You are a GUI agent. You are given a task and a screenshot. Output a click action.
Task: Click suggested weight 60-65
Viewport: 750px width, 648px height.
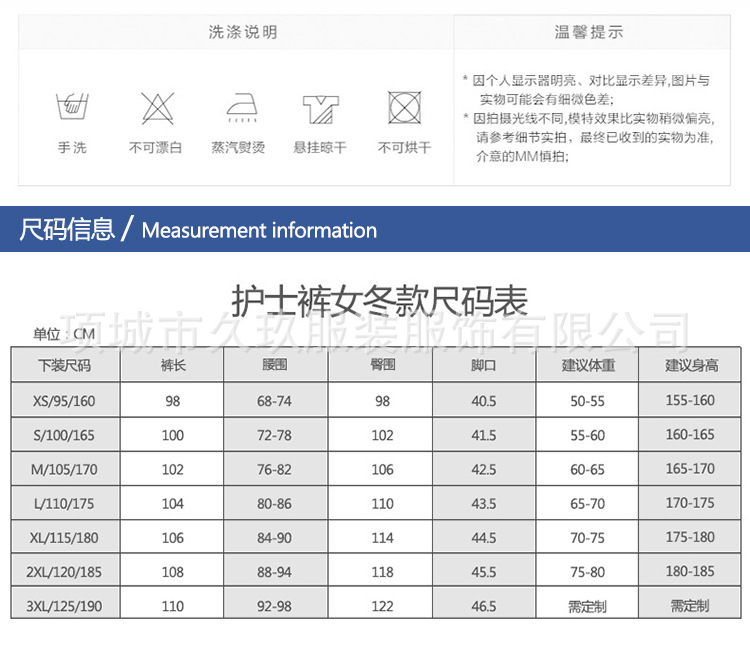click(x=587, y=470)
